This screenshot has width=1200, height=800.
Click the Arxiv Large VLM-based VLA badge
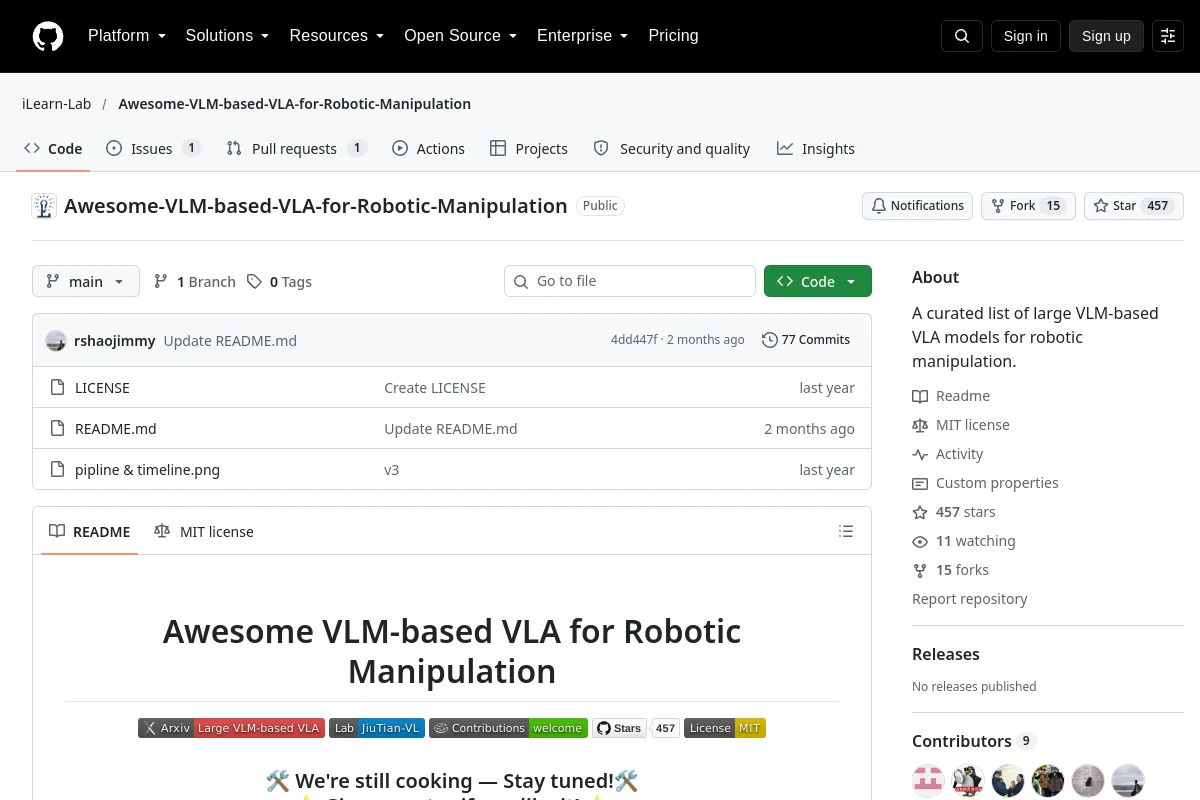click(231, 728)
